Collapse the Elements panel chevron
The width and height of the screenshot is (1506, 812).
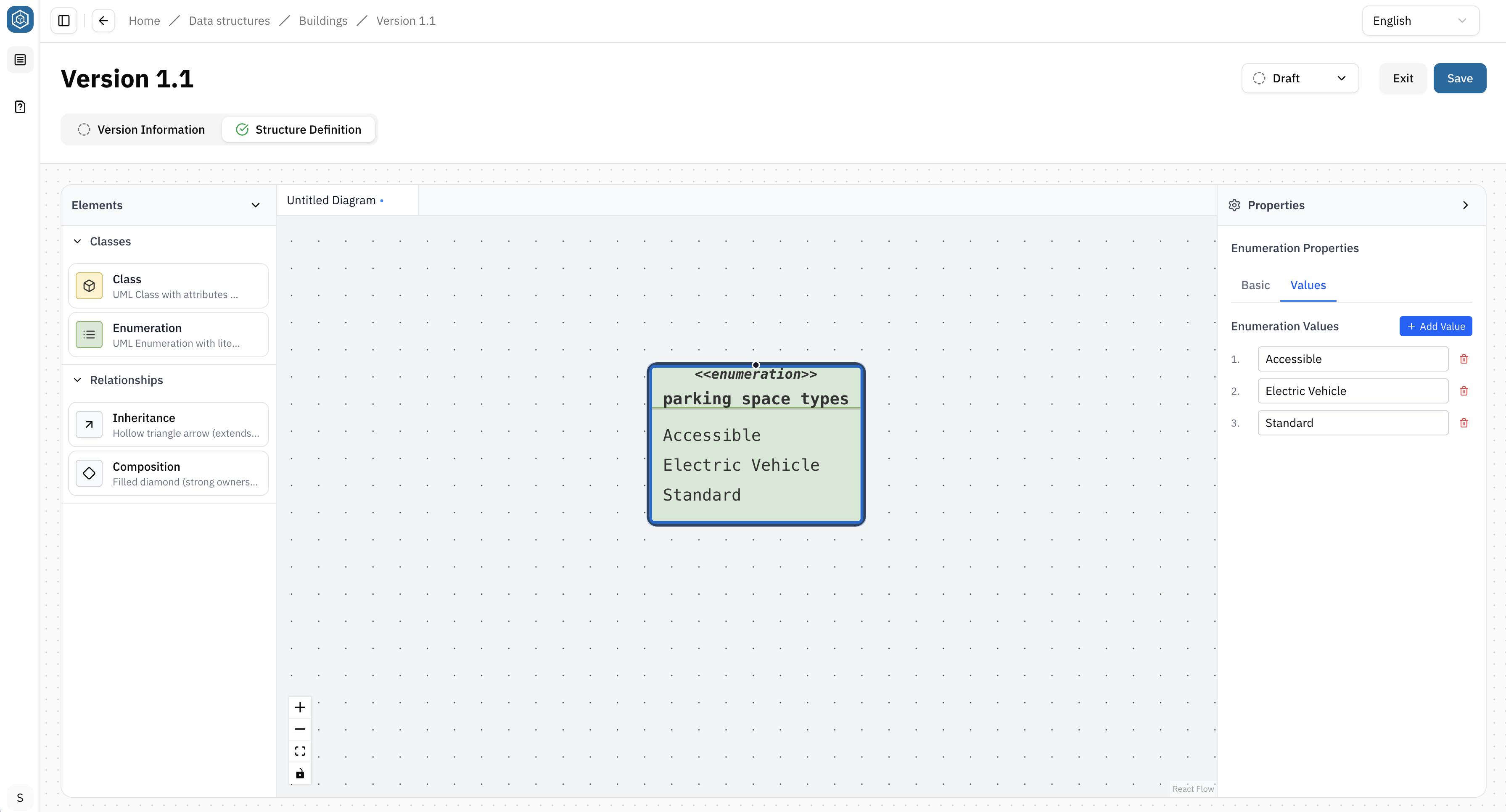pos(256,205)
